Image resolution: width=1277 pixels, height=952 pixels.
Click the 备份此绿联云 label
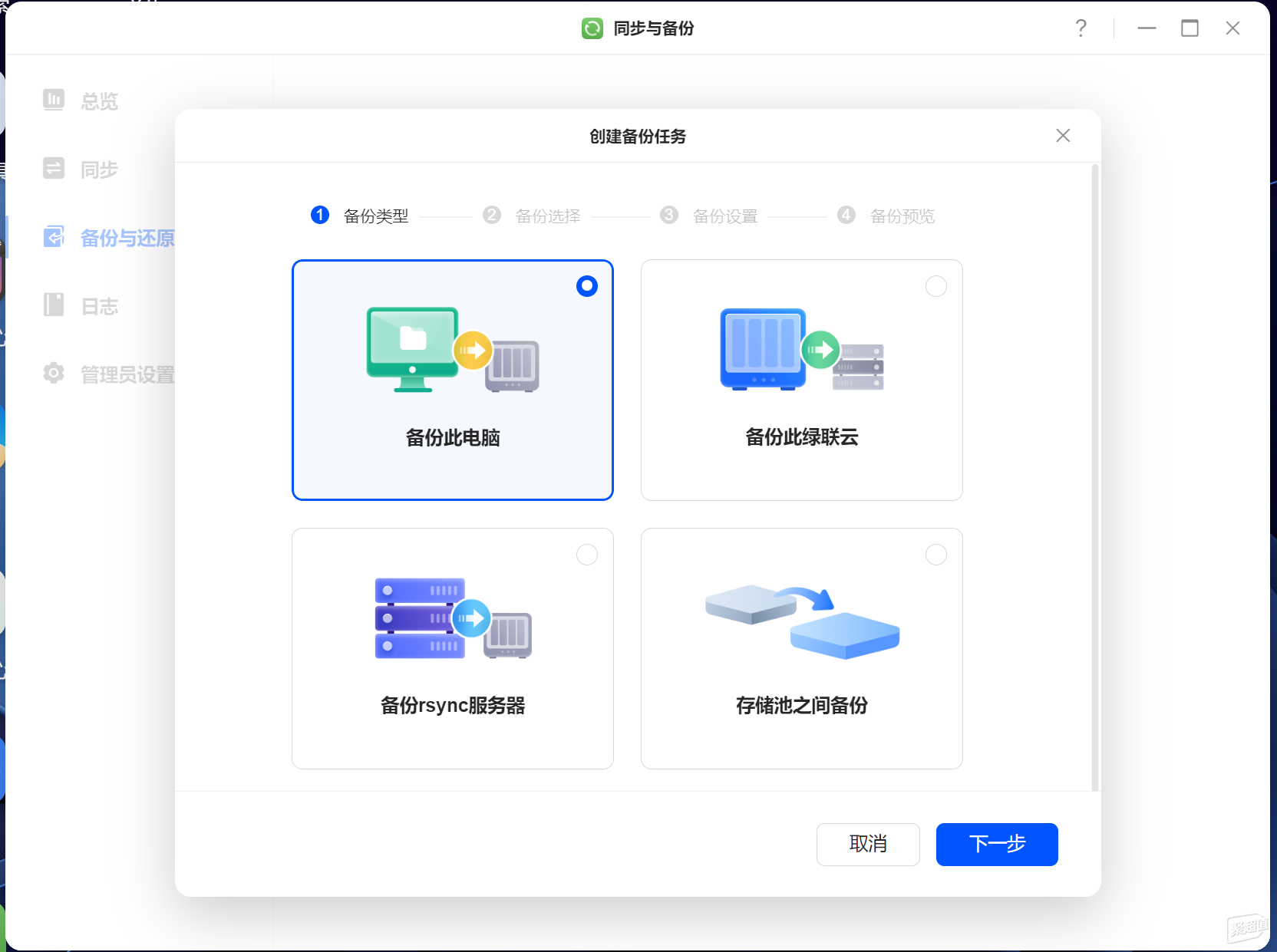[802, 437]
